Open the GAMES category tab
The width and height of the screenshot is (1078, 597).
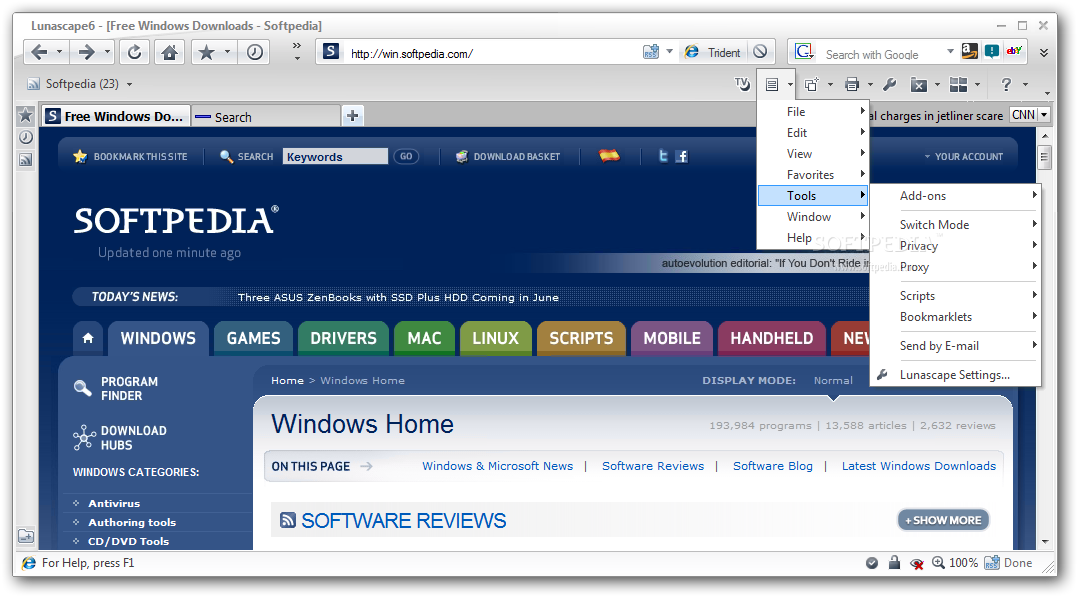point(253,338)
